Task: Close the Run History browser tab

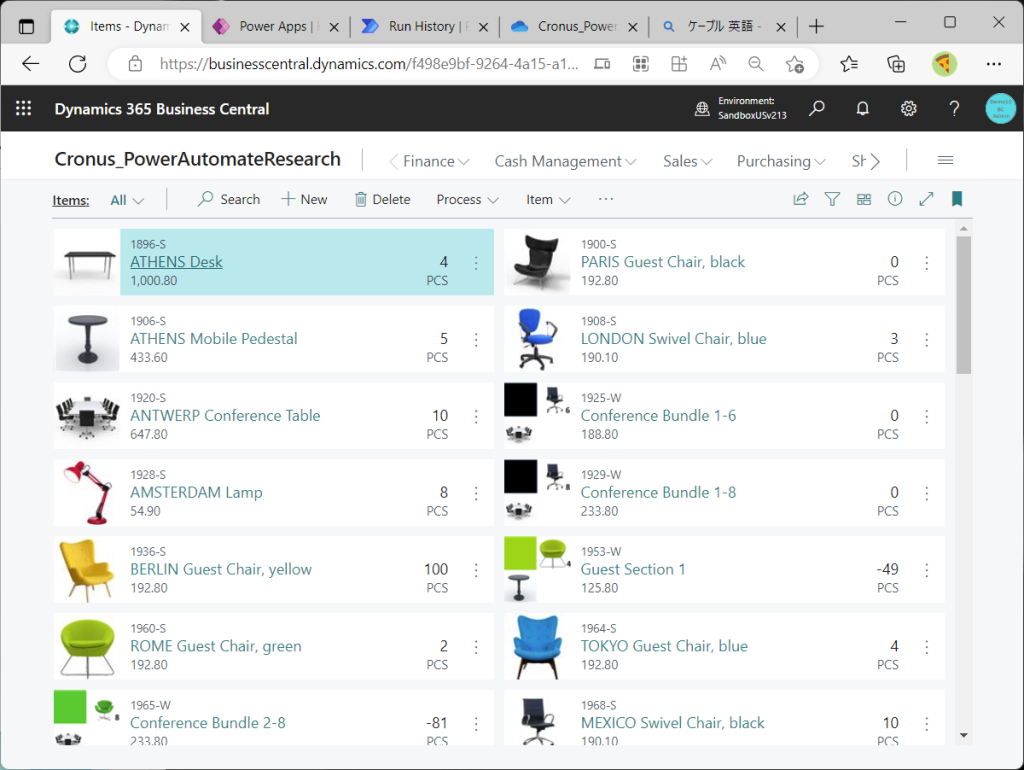Action: pos(483,27)
